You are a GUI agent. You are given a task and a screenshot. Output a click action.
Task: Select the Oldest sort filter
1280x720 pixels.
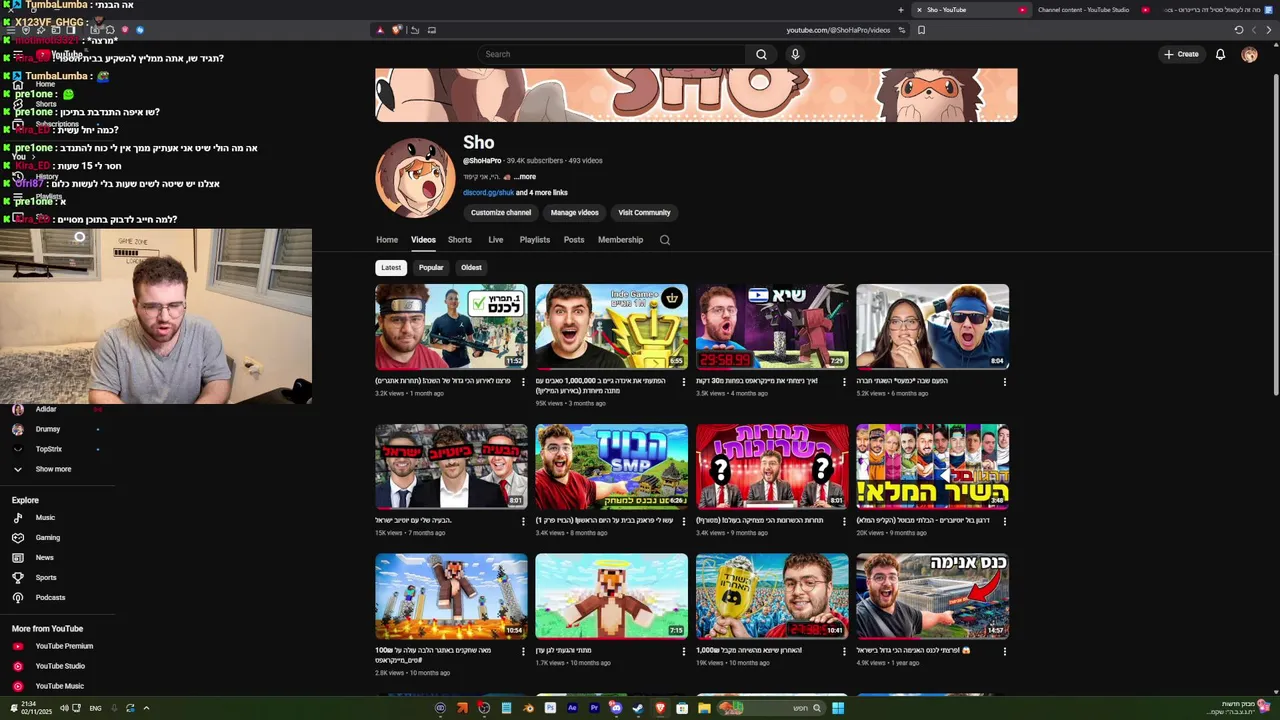pyautogui.click(x=471, y=268)
